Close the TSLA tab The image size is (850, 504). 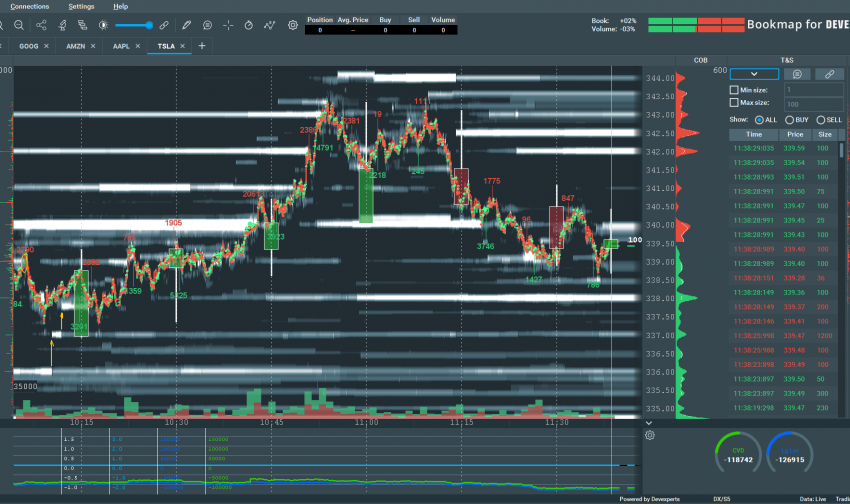[x=183, y=46]
